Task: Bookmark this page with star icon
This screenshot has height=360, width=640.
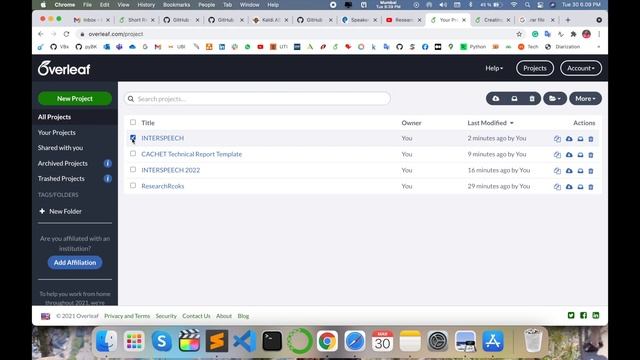Action: coord(519,34)
